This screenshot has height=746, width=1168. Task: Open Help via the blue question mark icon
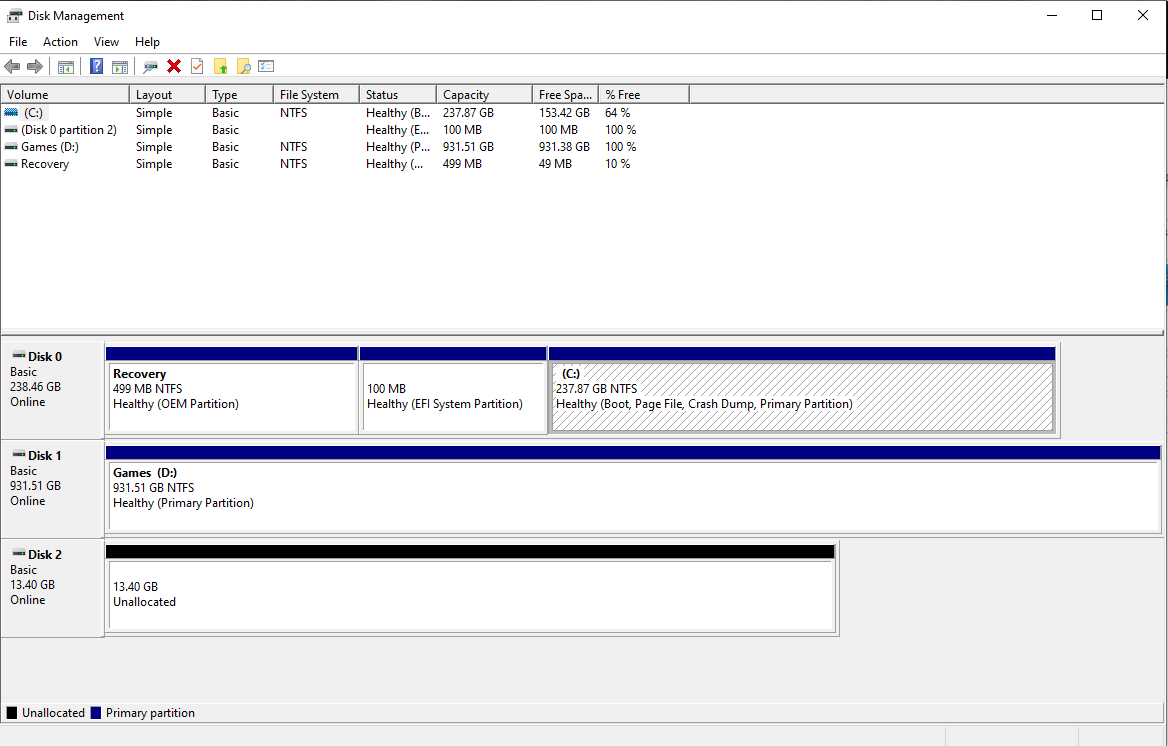[x=96, y=66]
